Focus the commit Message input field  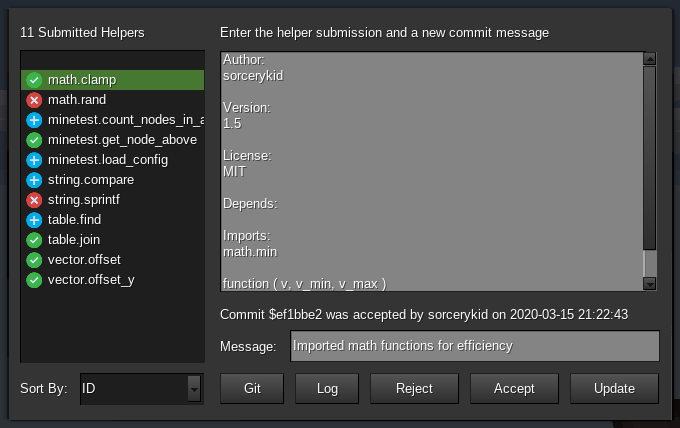[474, 346]
